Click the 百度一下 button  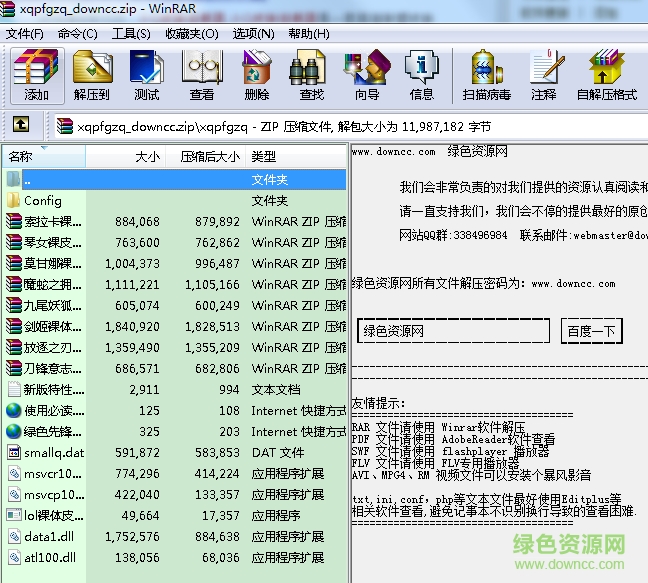coord(592,331)
